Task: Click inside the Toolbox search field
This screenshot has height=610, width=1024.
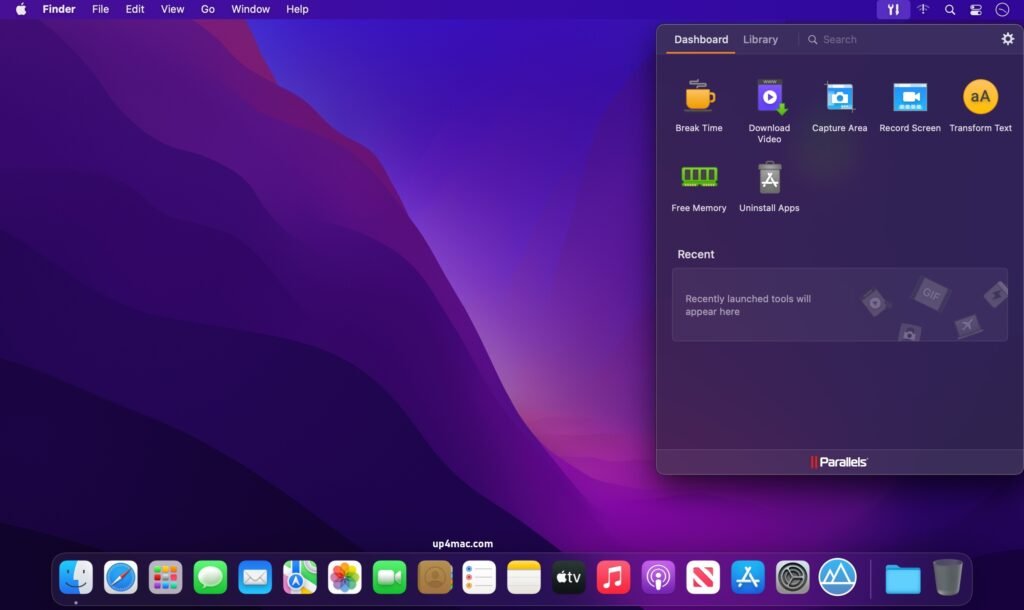Action: pyautogui.click(x=880, y=39)
